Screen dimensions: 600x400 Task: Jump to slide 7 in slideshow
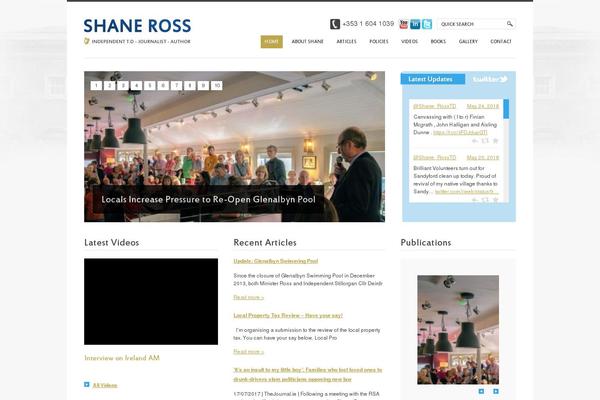176,86
